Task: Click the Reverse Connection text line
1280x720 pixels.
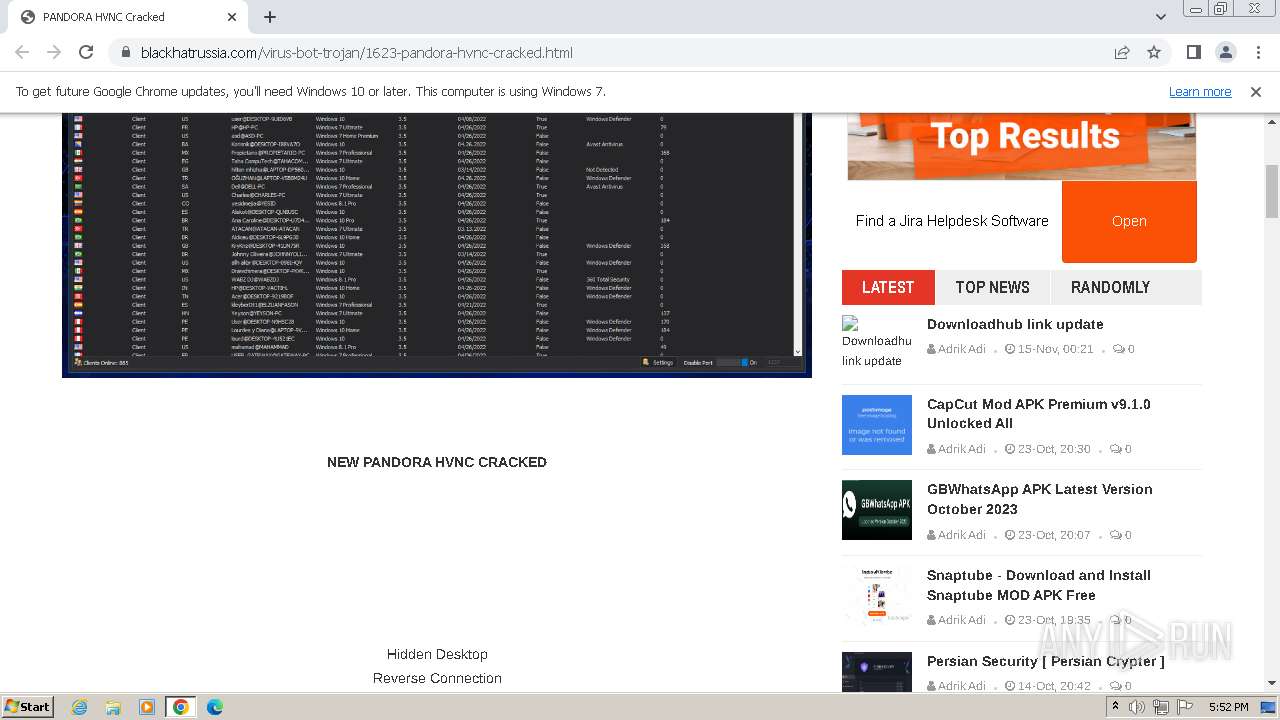Action: pos(437,678)
